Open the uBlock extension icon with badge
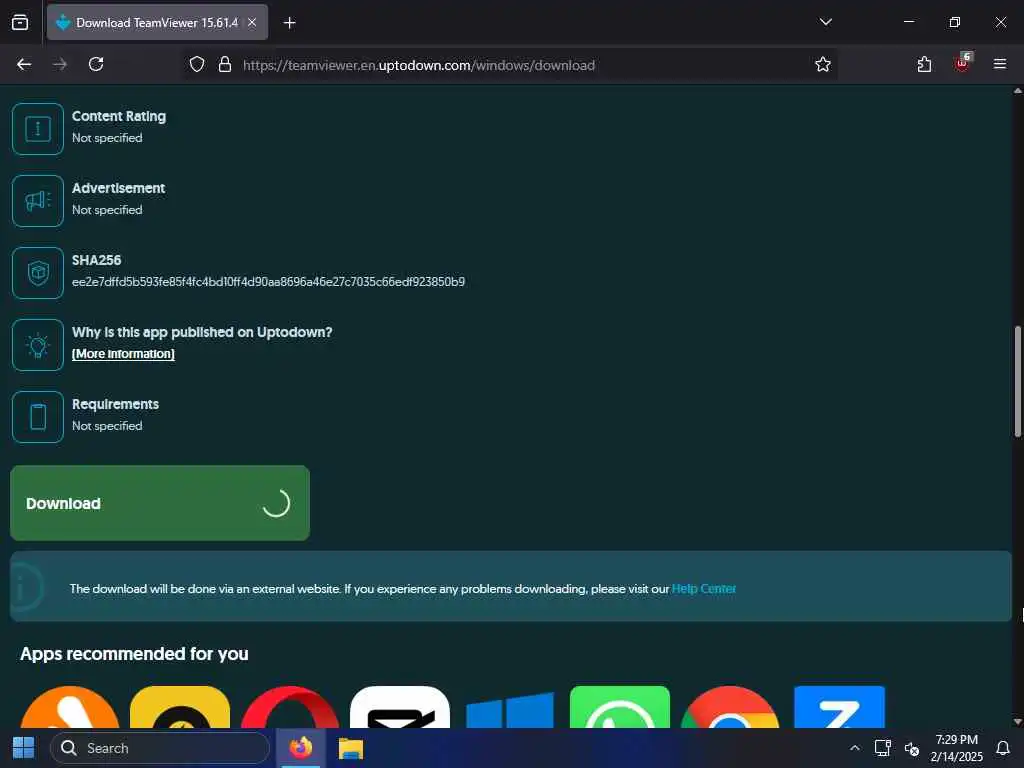This screenshot has height=768, width=1024. click(963, 63)
